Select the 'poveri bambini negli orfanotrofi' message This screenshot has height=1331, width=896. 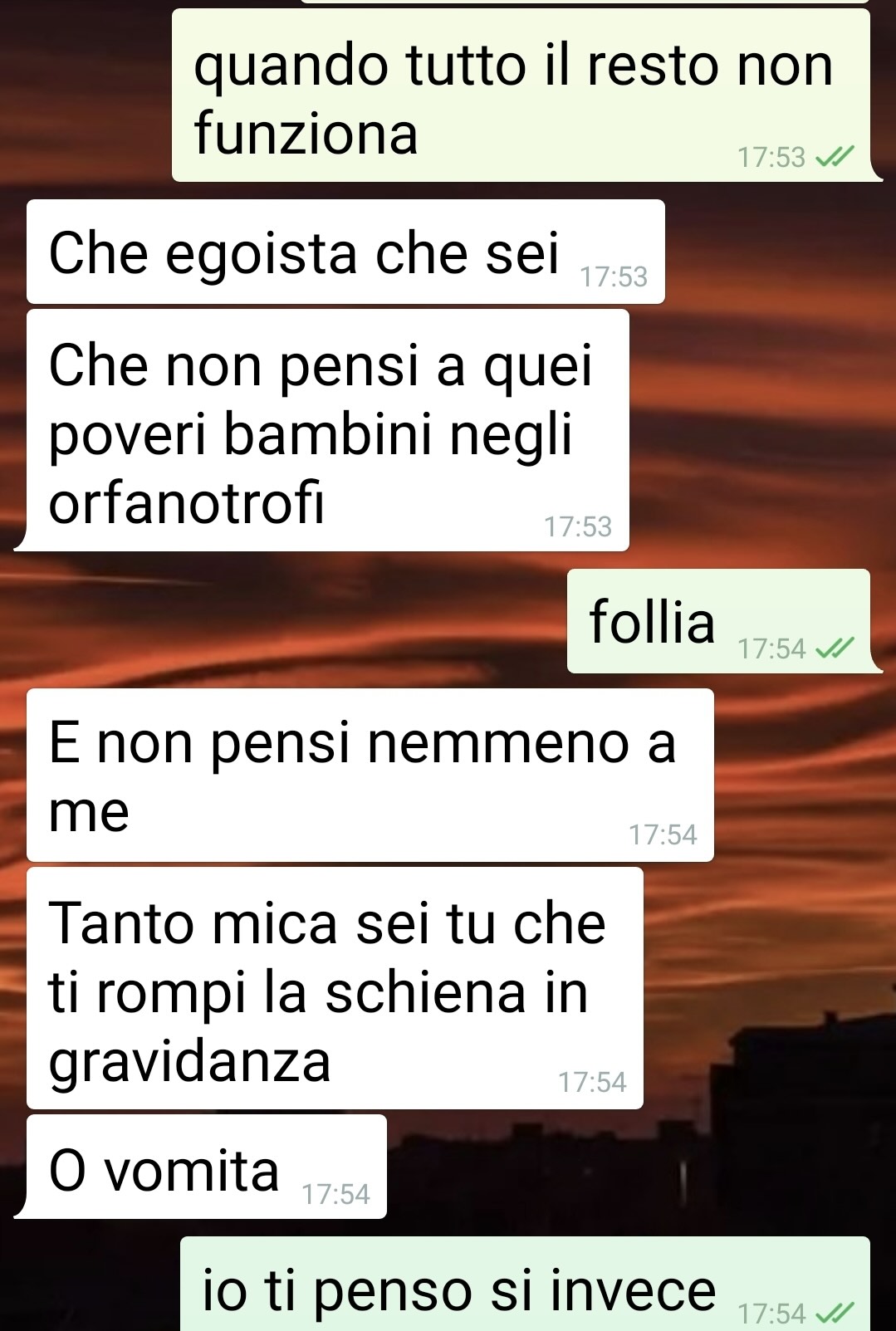click(x=327, y=430)
